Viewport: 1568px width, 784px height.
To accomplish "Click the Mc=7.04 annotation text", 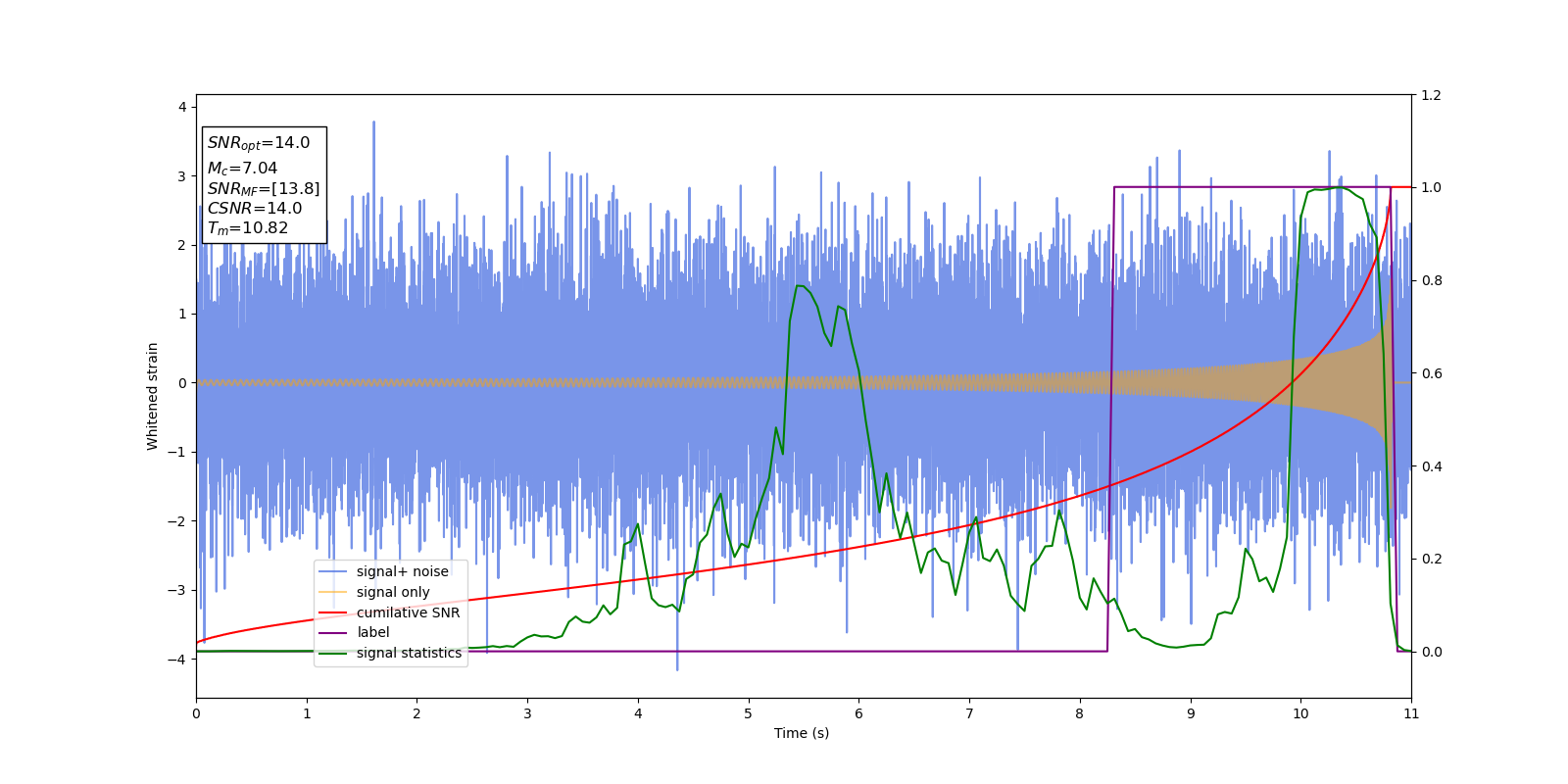I will click(242, 169).
